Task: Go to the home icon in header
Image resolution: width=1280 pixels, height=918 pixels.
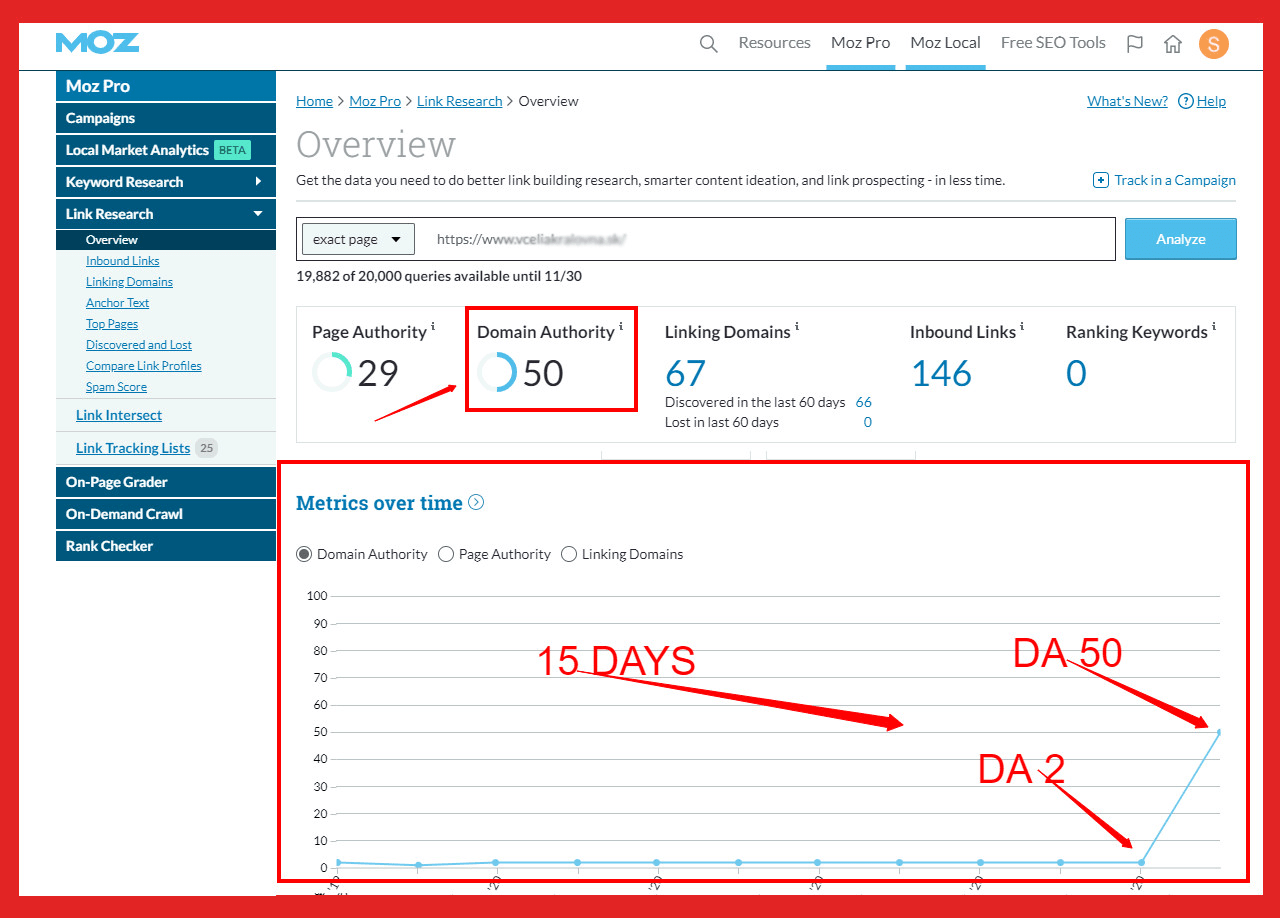Action: (1173, 44)
